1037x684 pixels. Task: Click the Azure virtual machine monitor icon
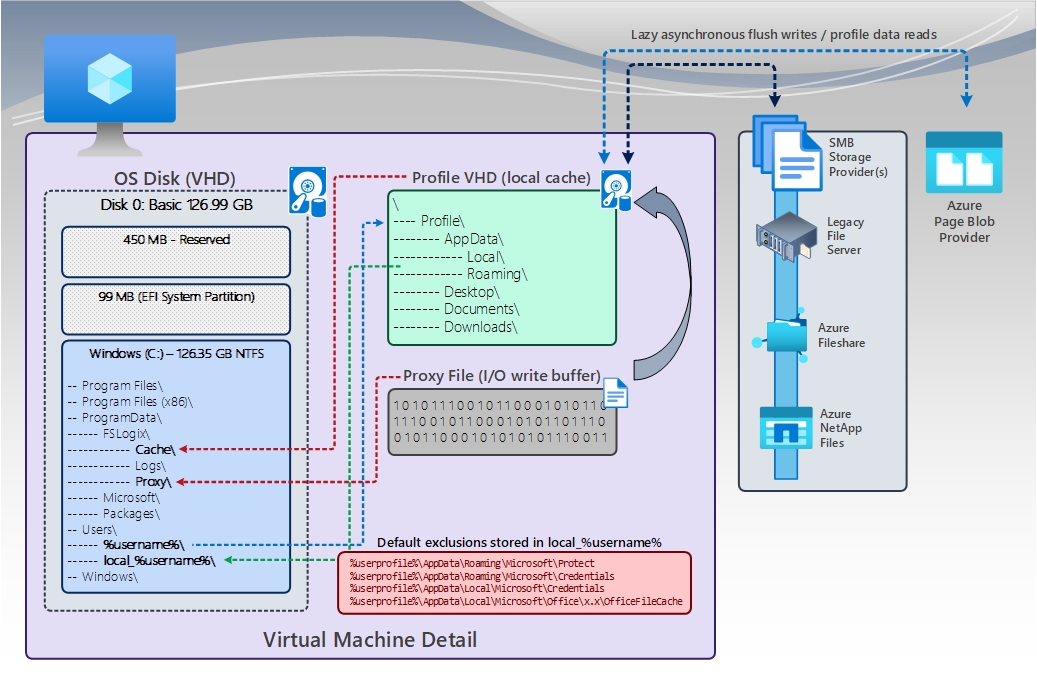110,95
